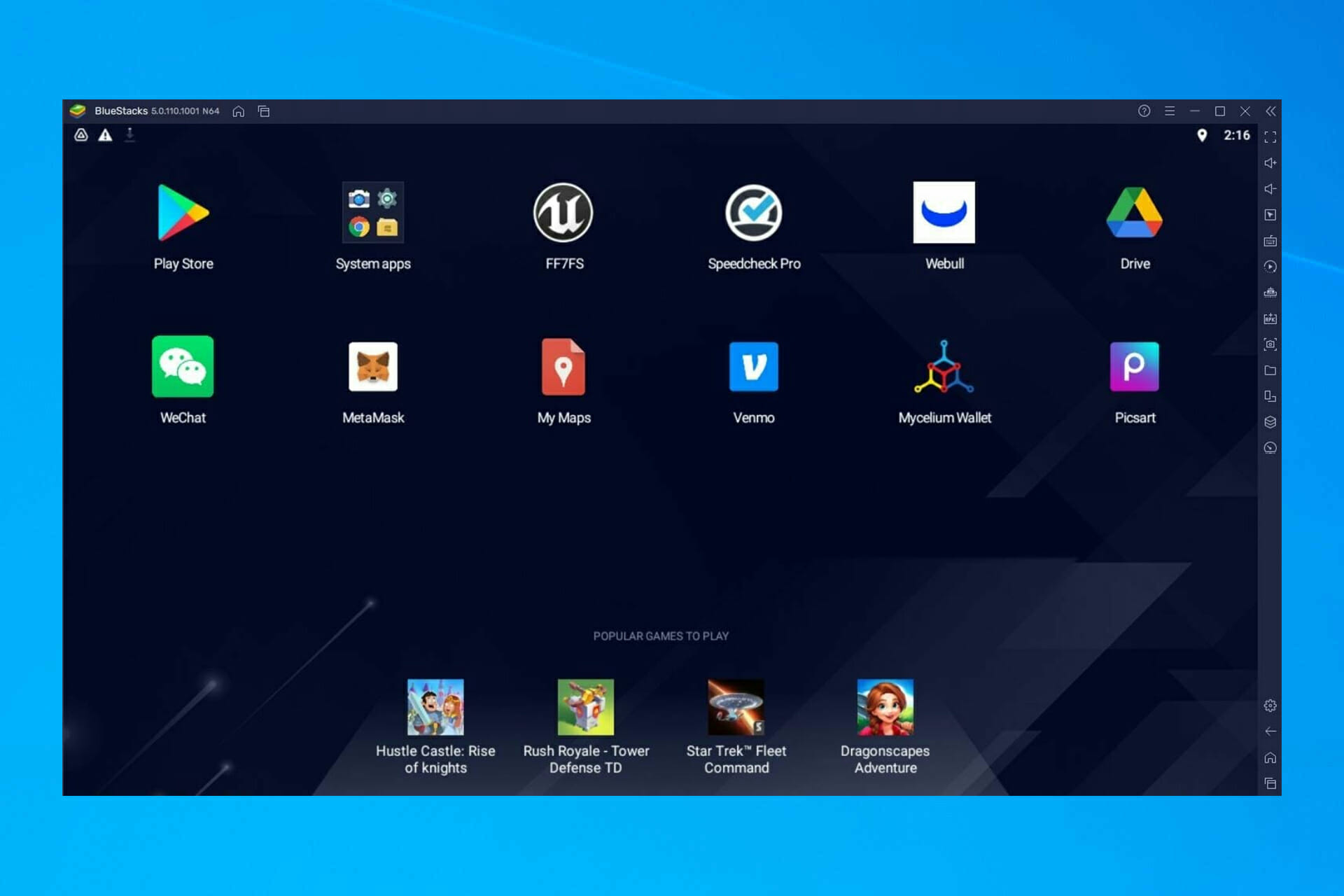Viewport: 1344px width, 896px height.
Task: Open BlueStacks settings gear icon
Action: click(1270, 706)
